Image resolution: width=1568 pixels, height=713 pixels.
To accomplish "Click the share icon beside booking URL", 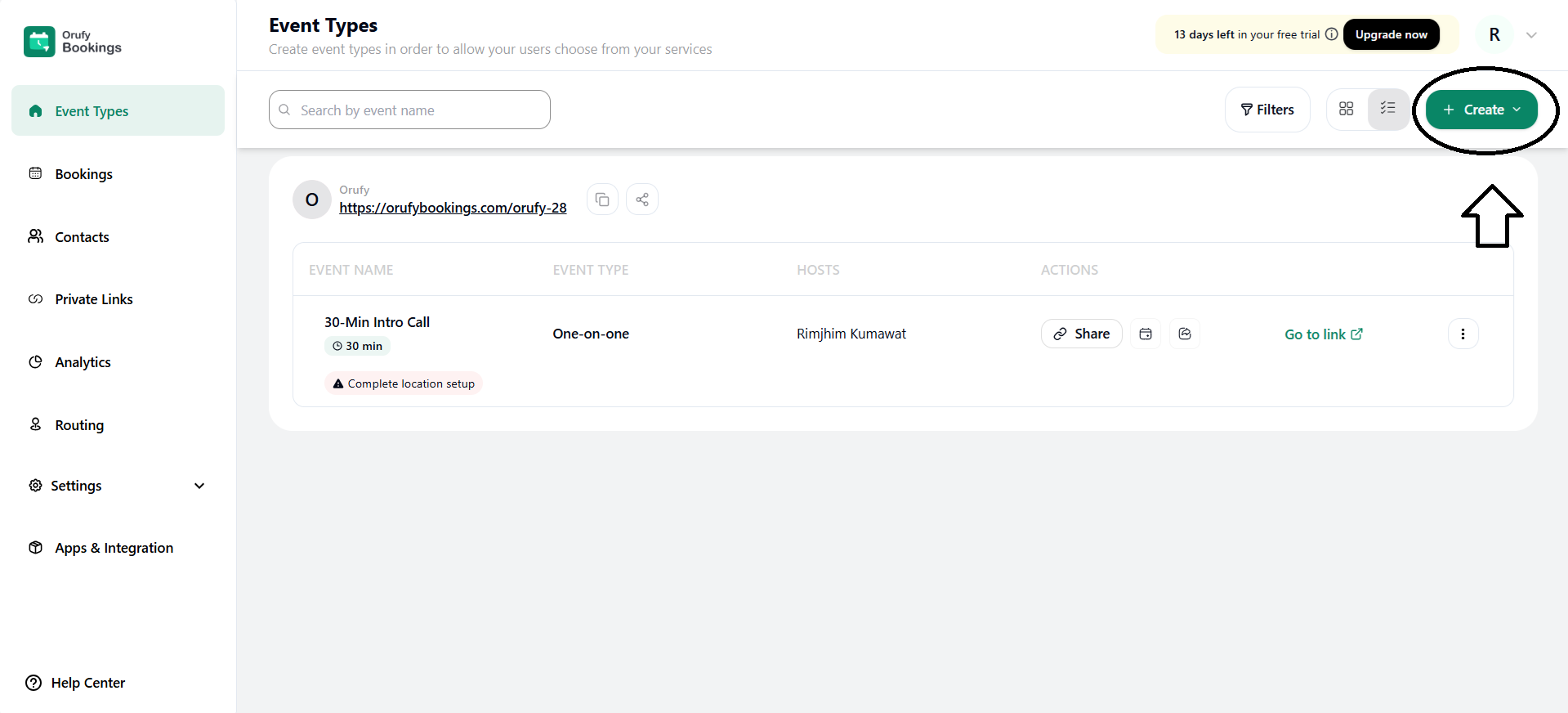I will point(642,200).
